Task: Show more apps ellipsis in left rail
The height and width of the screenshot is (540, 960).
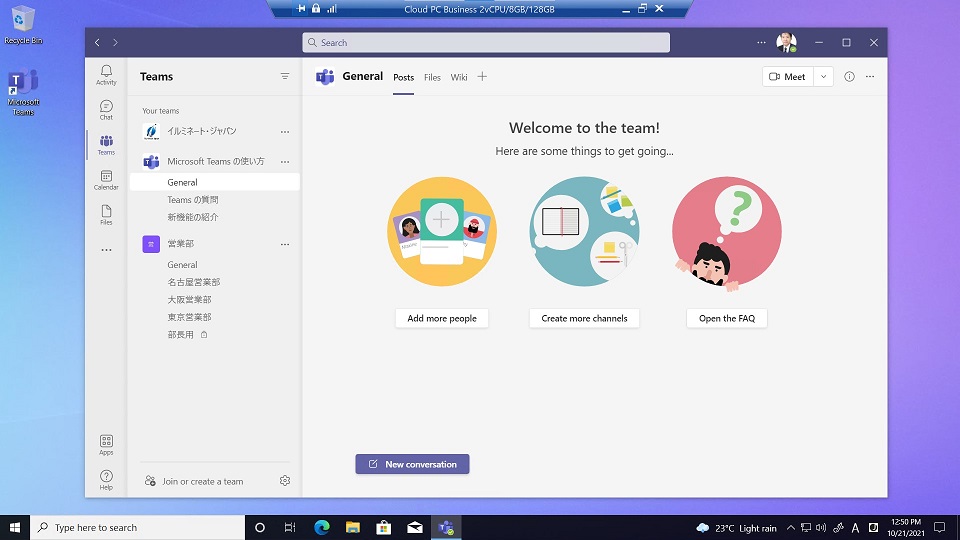Action: pos(106,250)
